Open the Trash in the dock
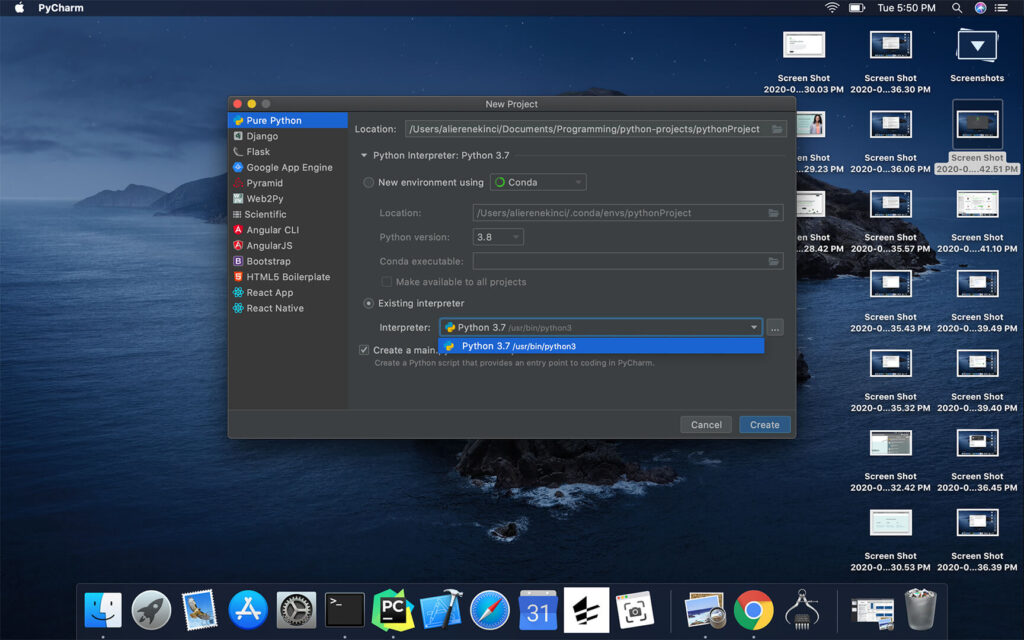 921,609
